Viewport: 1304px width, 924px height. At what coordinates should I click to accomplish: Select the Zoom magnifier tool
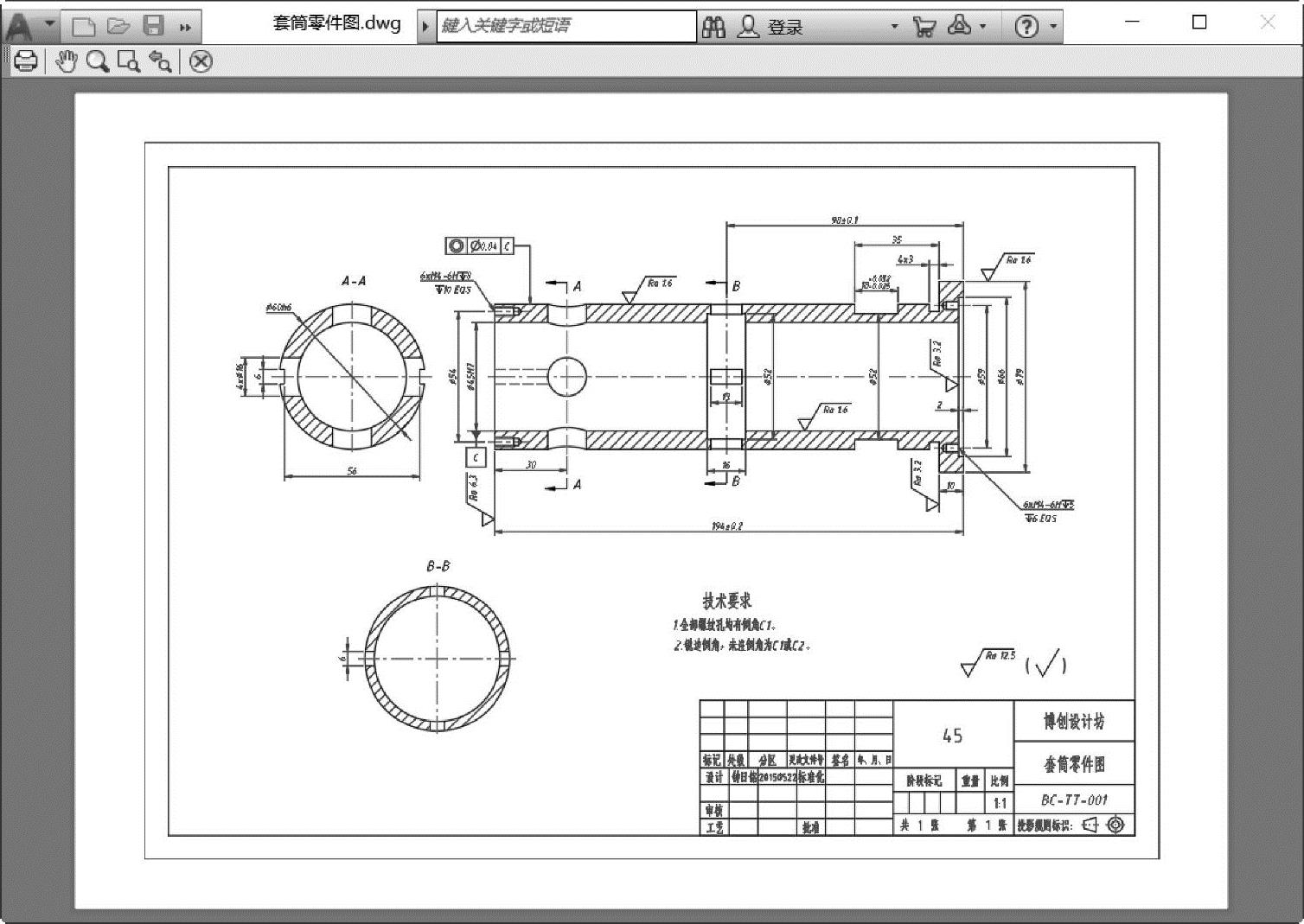[x=98, y=61]
